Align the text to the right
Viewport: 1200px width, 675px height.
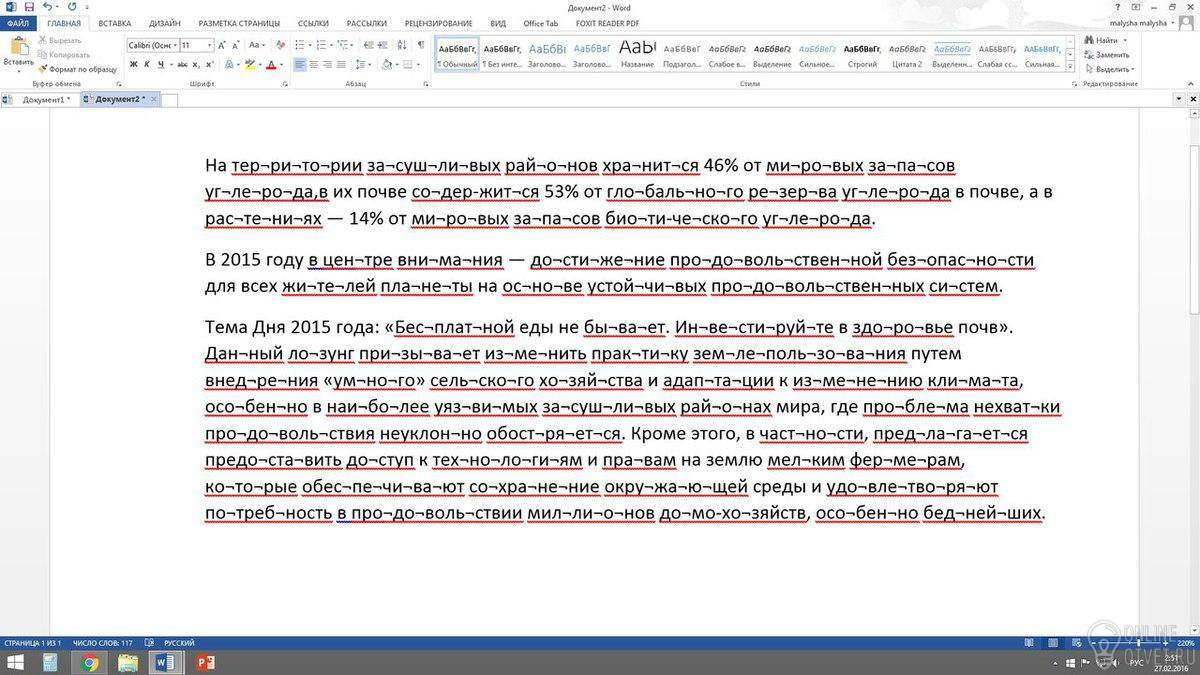point(327,65)
